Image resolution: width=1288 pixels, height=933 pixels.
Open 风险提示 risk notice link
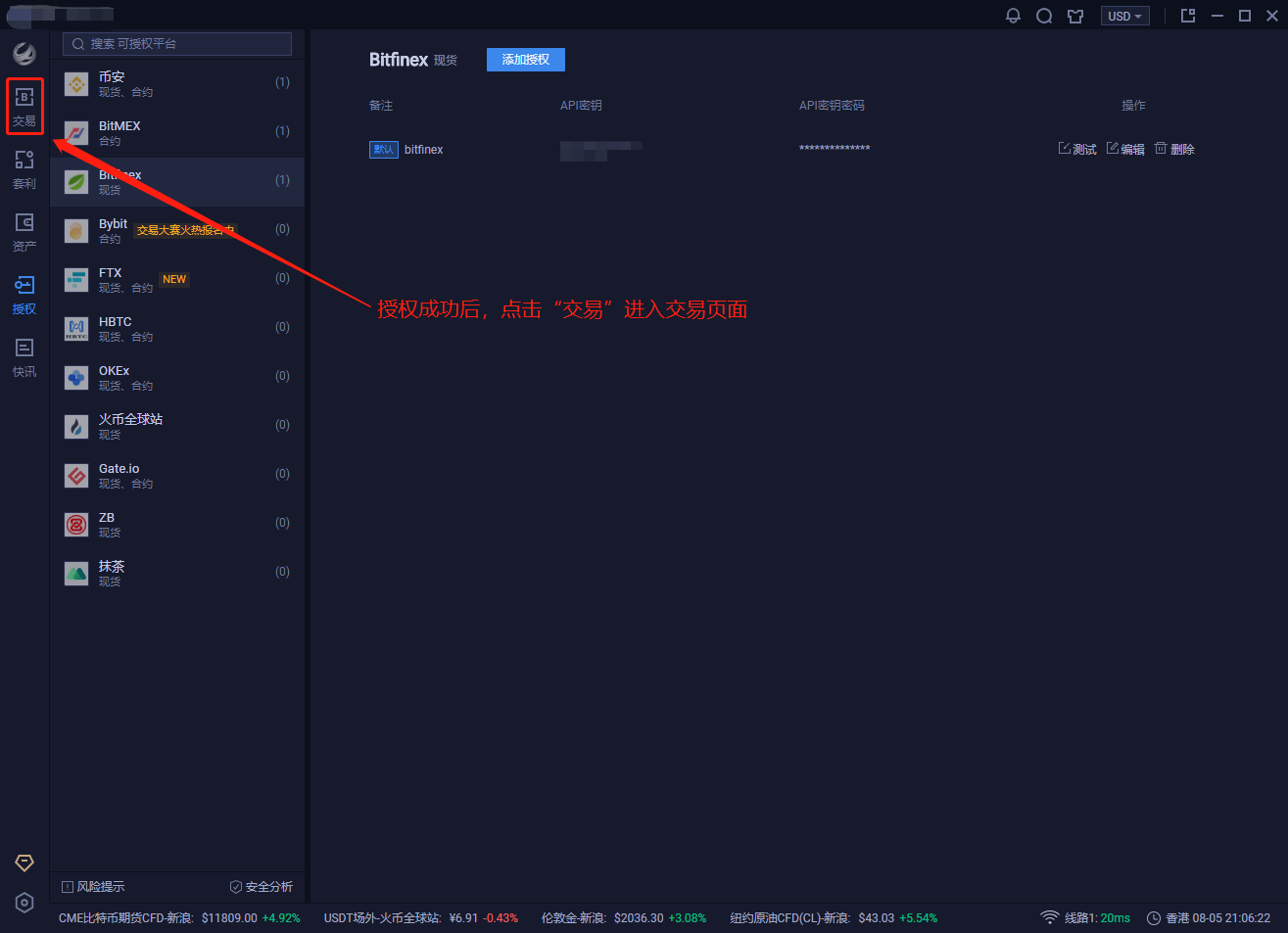click(x=93, y=887)
